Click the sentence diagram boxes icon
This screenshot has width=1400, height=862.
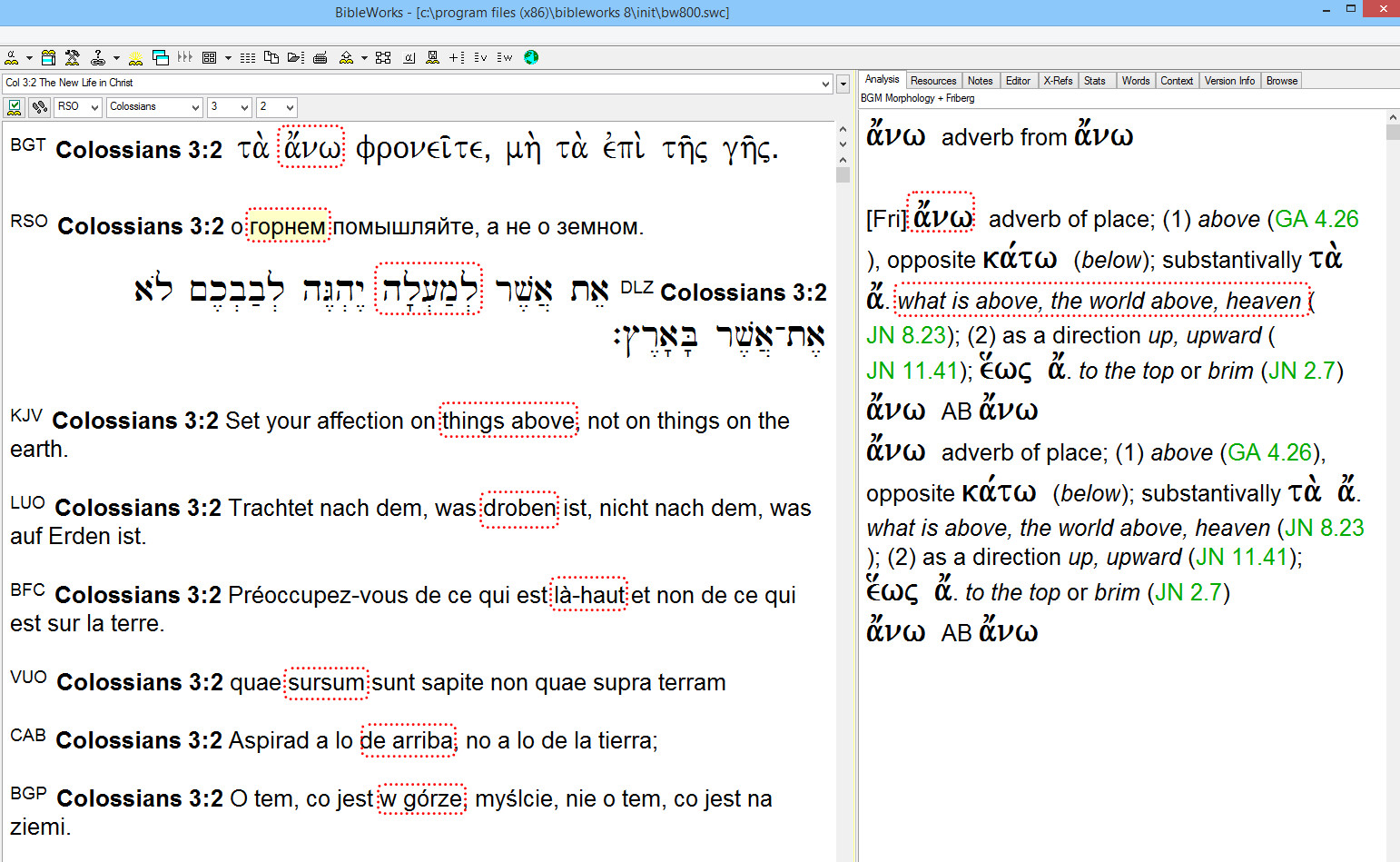[x=383, y=57]
